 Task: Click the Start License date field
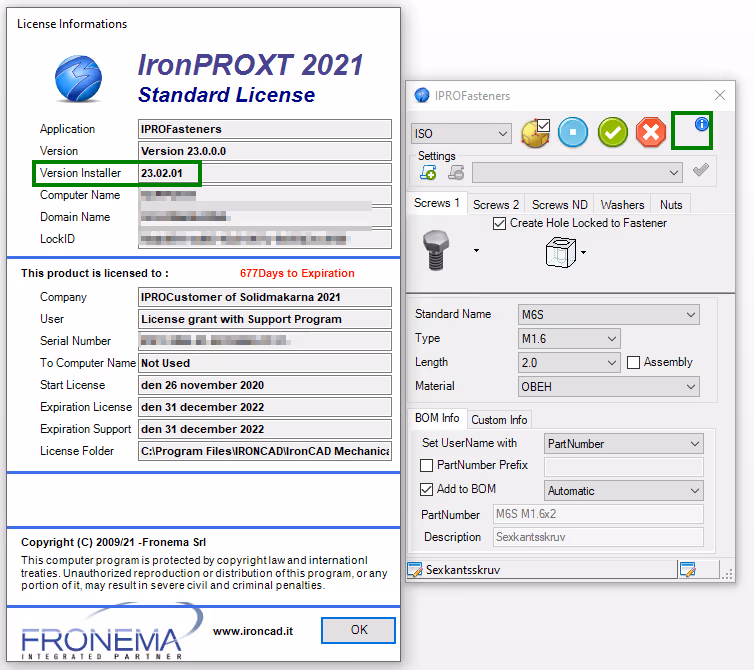click(264, 385)
